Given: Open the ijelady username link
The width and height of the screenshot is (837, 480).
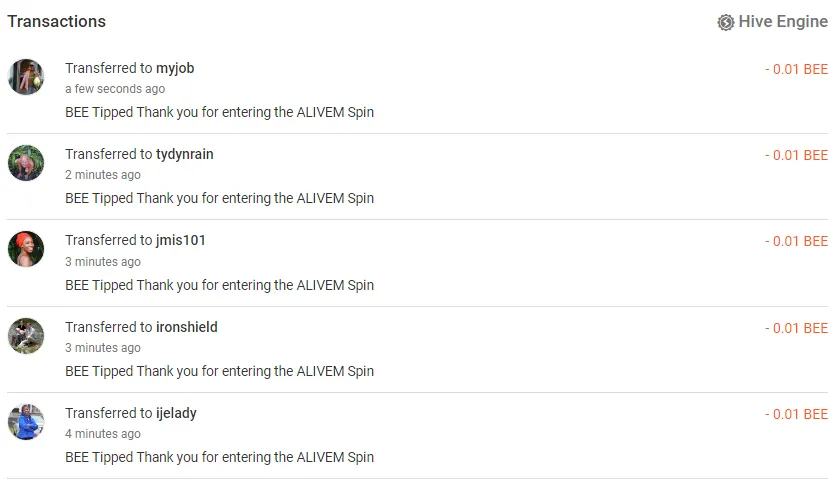Looking at the screenshot, I should click(x=176, y=413).
